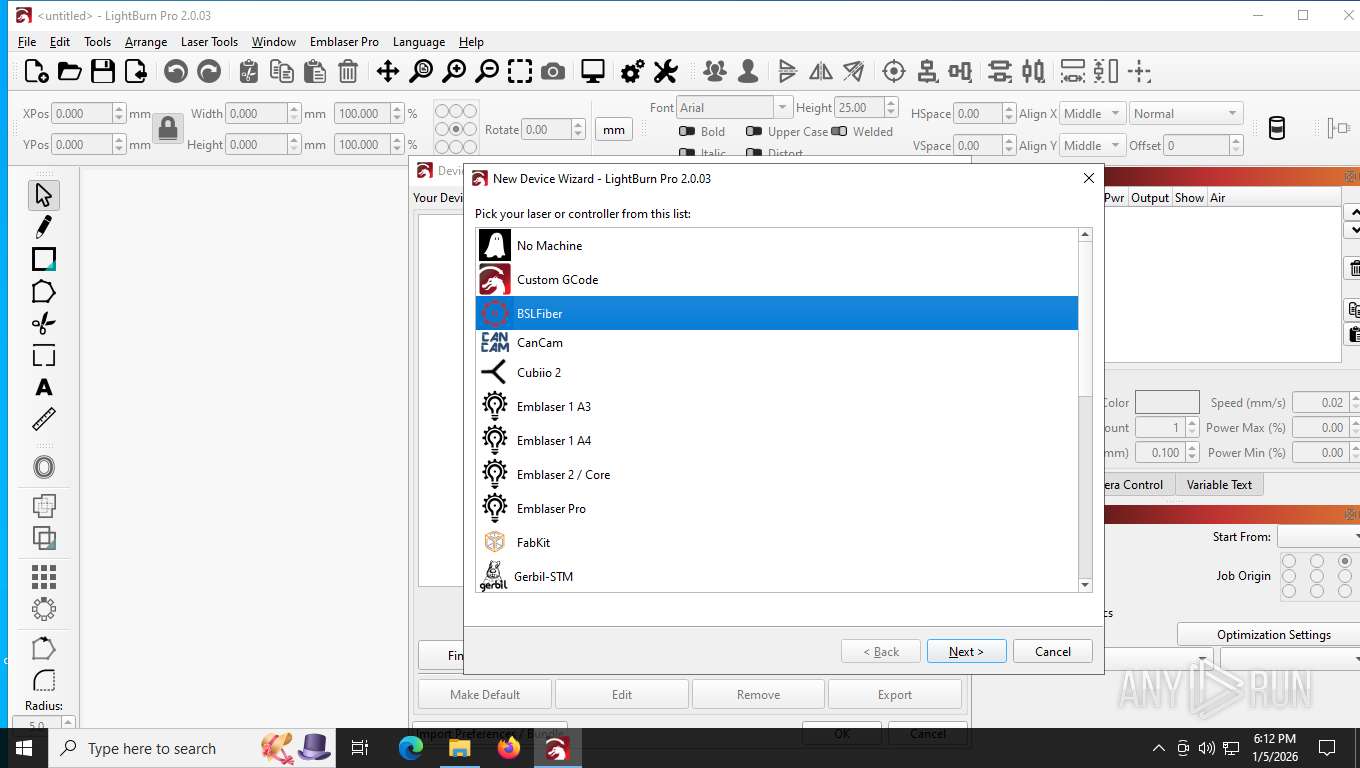Click the Width input field
The height and width of the screenshot is (768, 1360).
point(257,113)
